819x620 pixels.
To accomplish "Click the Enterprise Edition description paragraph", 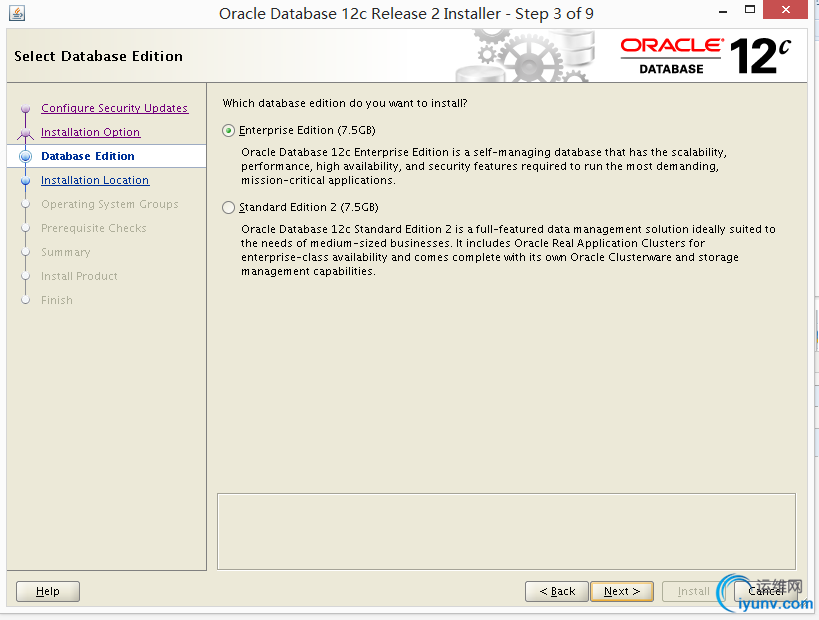I will 484,166.
